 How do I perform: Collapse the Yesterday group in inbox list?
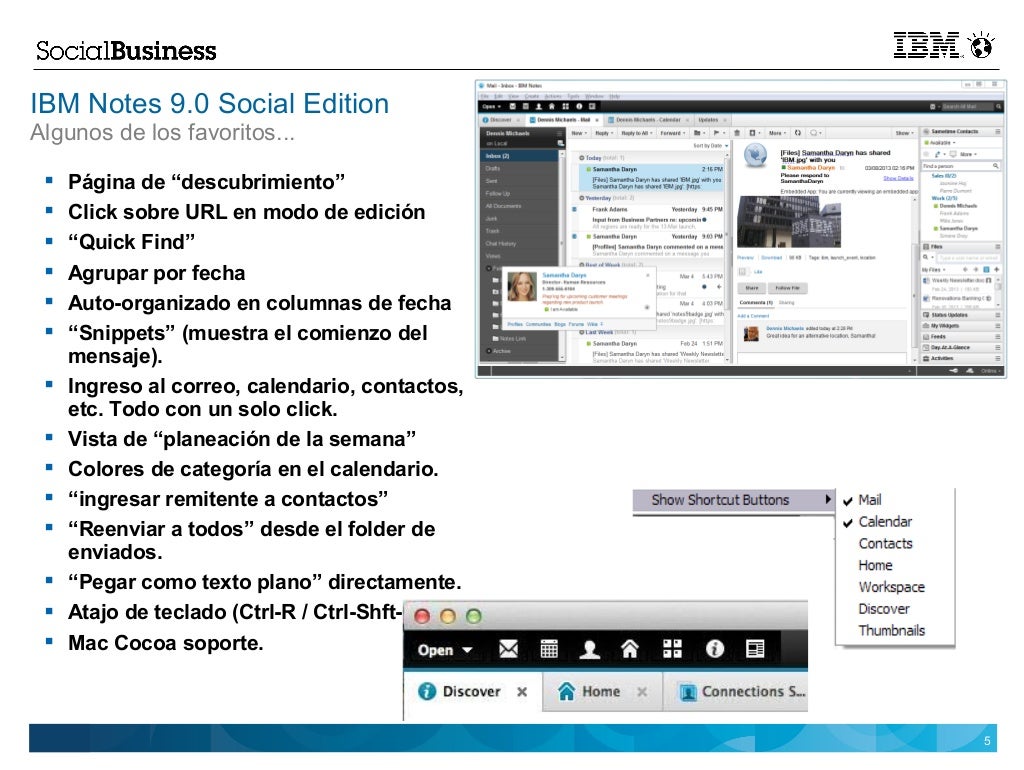(581, 198)
